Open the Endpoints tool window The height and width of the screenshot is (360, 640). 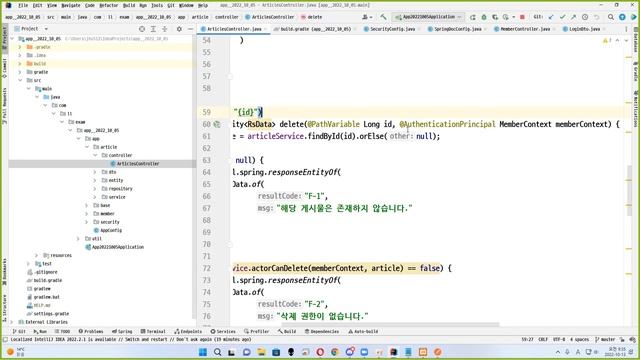(188, 331)
